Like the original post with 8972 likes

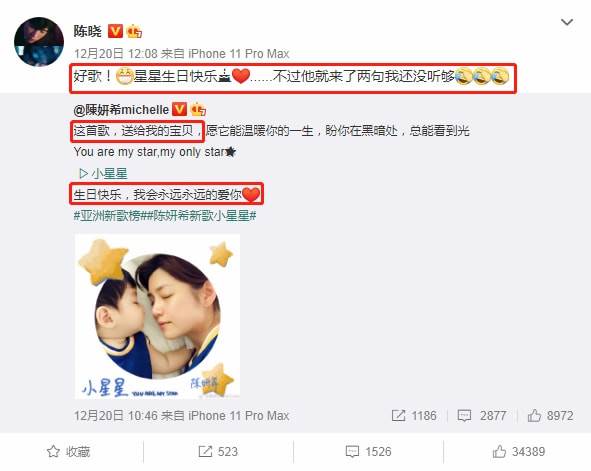550,416
